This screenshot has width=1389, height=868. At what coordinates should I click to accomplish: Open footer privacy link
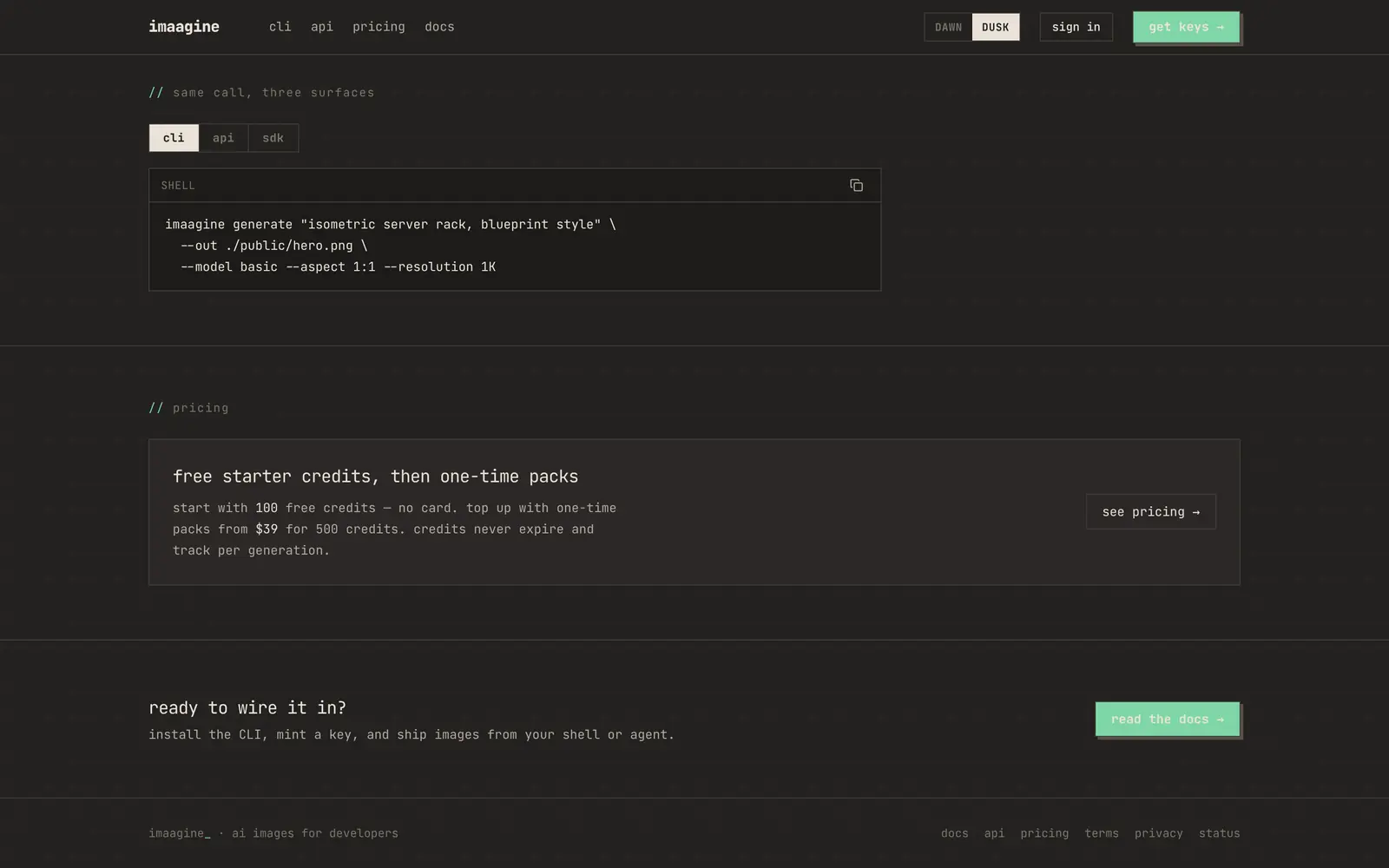(1159, 833)
